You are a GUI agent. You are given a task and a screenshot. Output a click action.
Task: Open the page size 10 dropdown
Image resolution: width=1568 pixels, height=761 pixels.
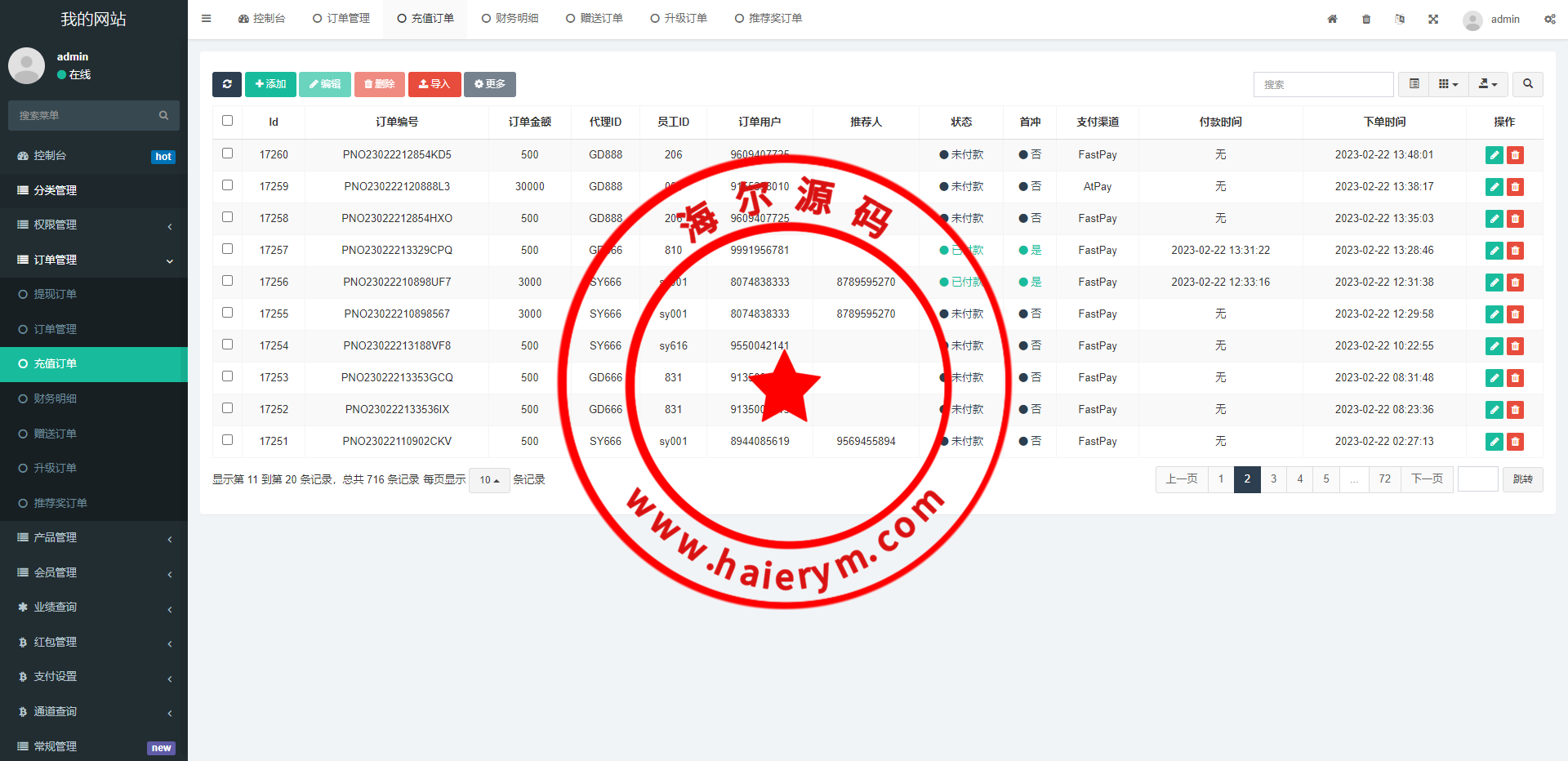point(489,480)
